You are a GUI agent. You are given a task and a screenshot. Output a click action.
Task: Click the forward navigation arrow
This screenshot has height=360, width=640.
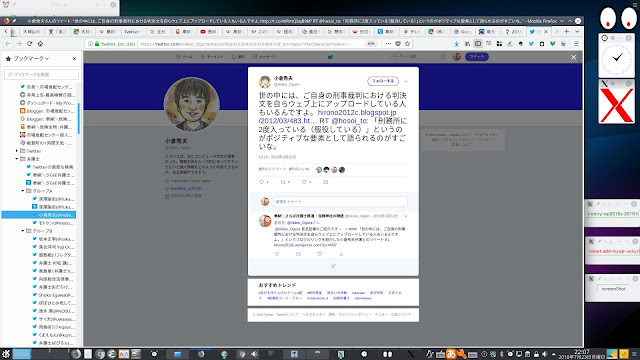click(19, 44)
